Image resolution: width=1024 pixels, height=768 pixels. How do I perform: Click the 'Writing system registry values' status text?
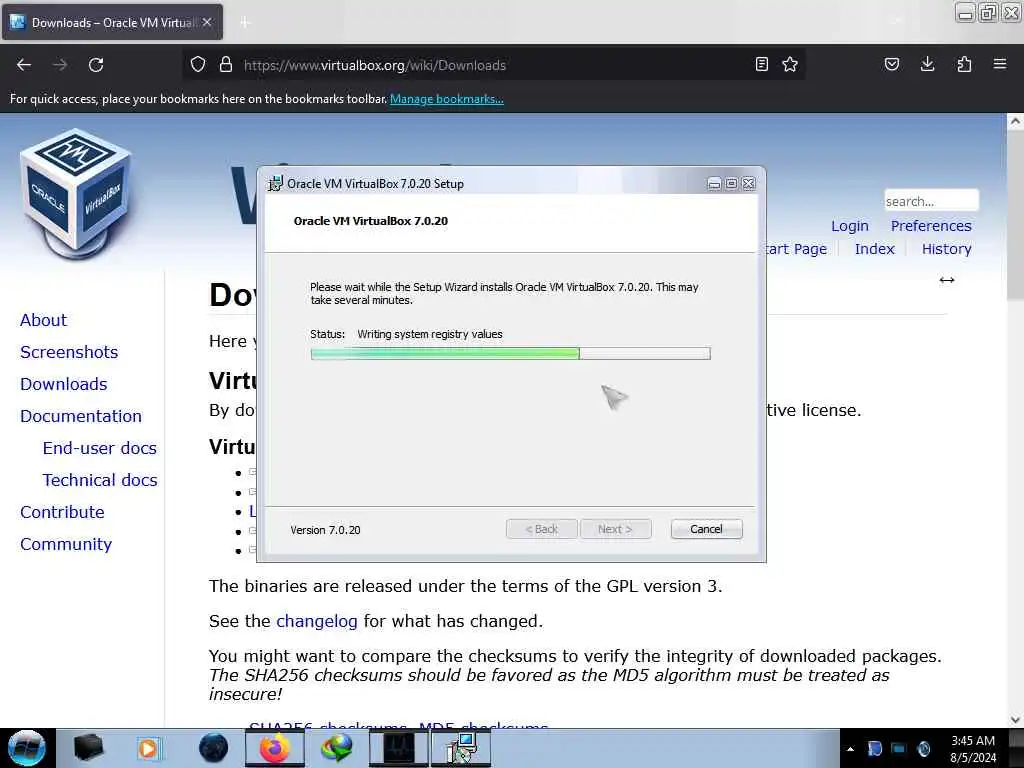pyautogui.click(x=430, y=334)
